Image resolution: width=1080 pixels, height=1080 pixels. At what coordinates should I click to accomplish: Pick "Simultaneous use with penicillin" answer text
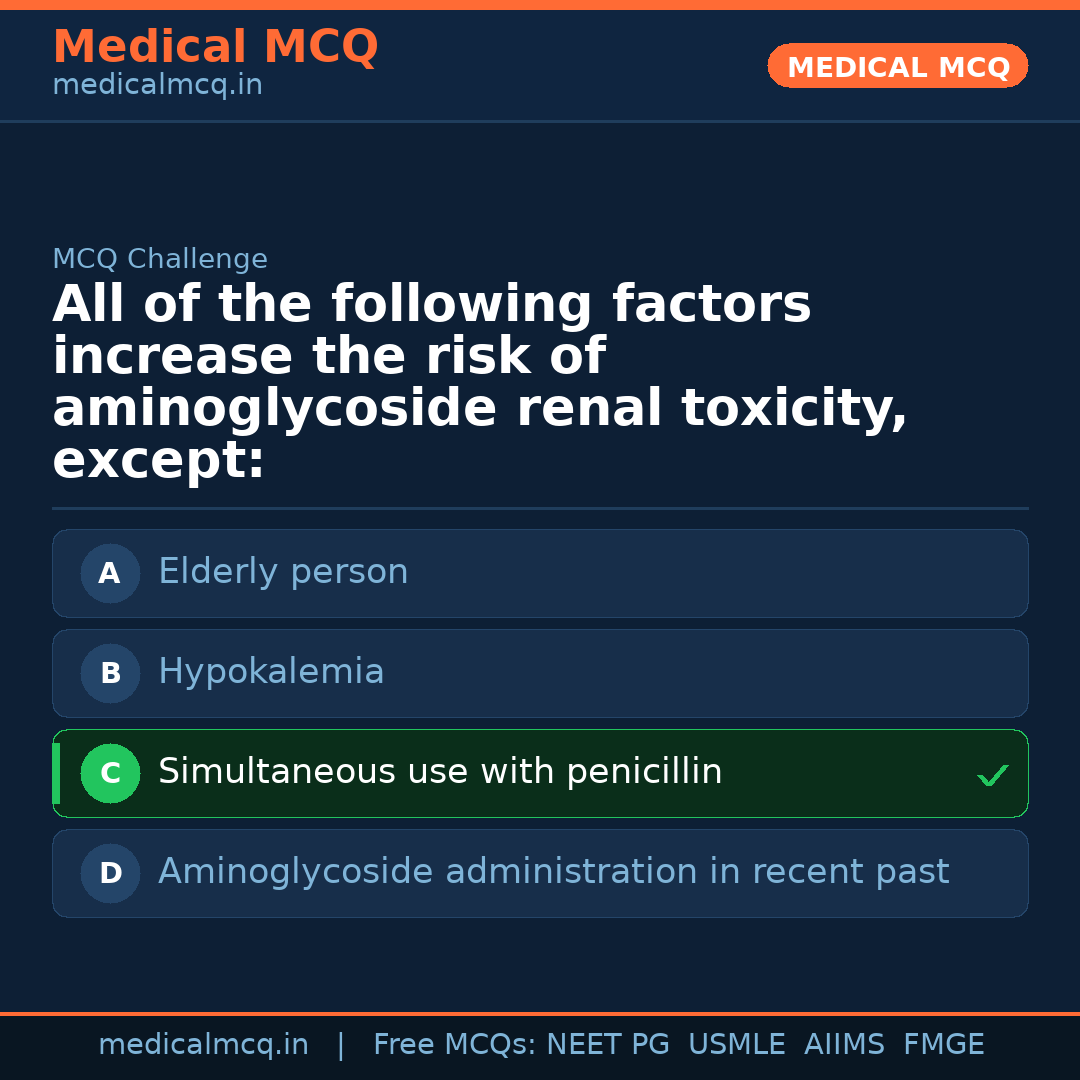coord(440,772)
